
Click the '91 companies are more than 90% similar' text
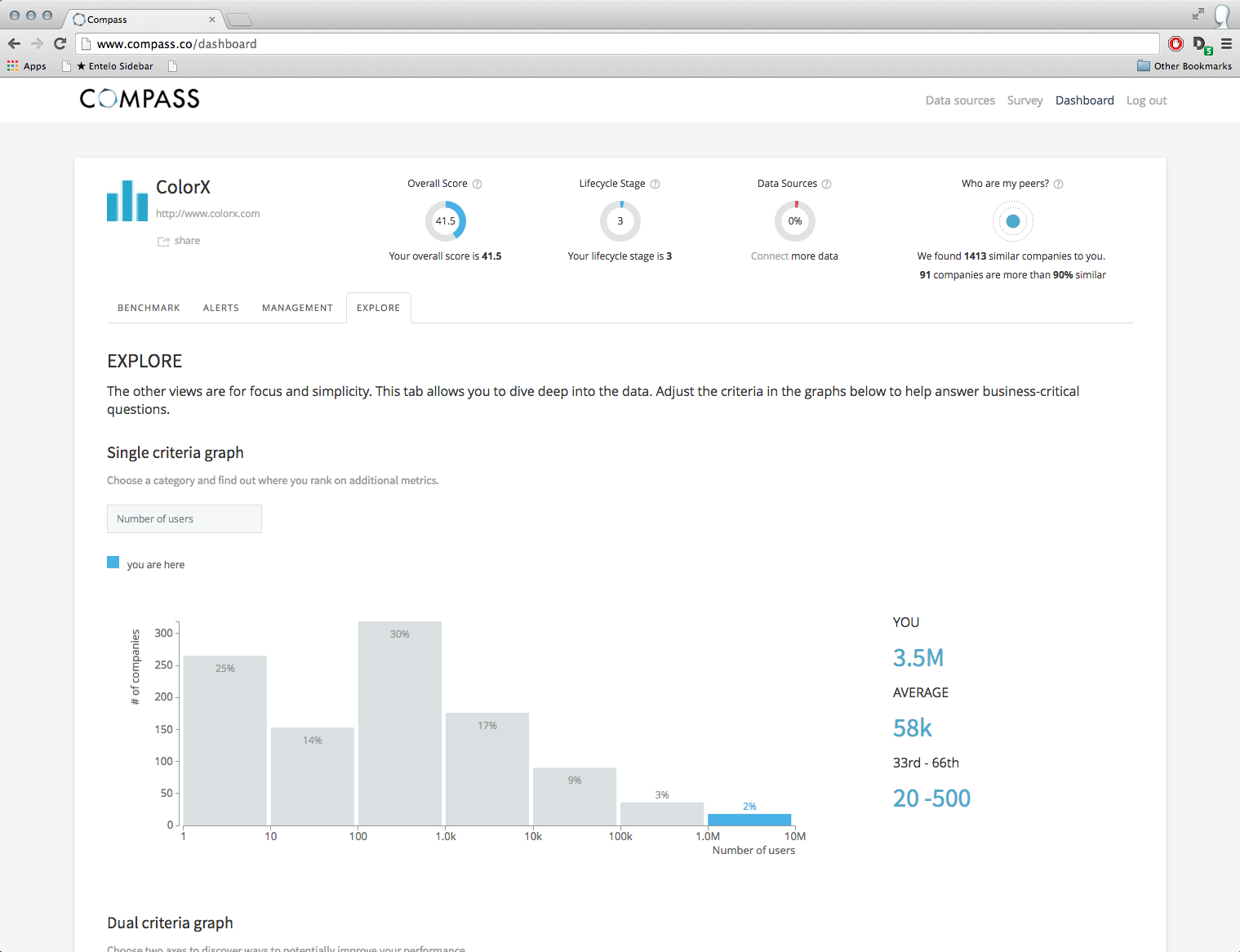pyautogui.click(x=1013, y=275)
